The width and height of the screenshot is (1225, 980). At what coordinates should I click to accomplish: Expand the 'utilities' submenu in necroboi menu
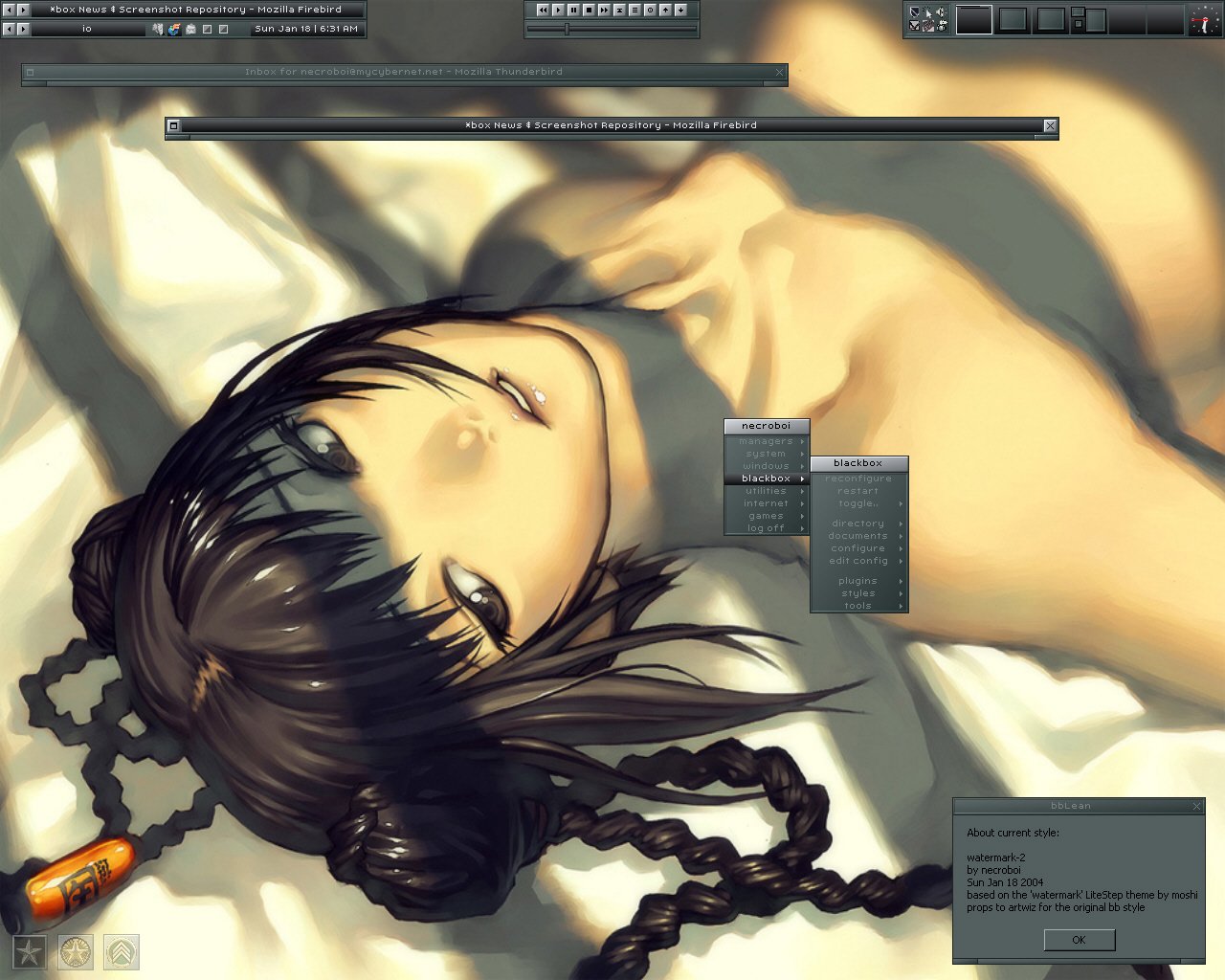point(767,491)
